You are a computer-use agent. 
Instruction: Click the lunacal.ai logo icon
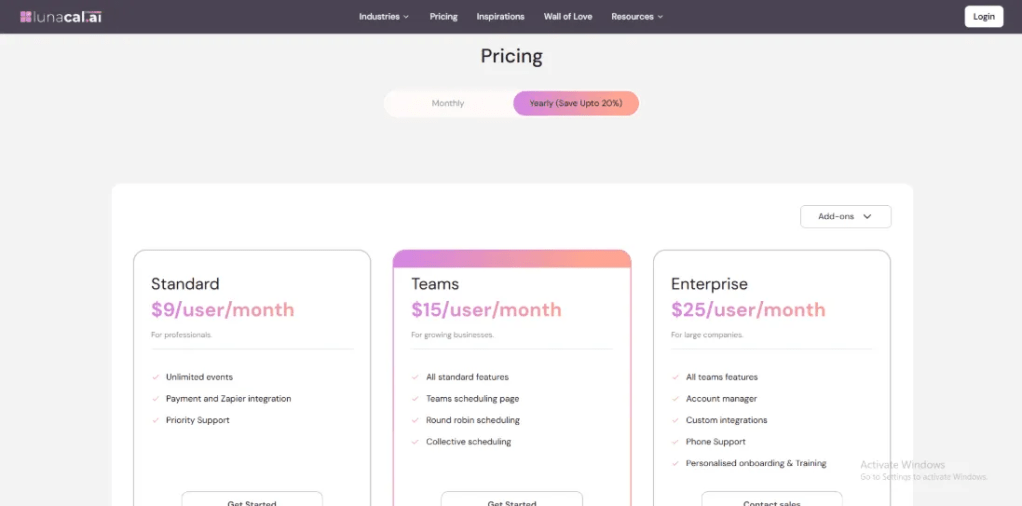point(26,16)
